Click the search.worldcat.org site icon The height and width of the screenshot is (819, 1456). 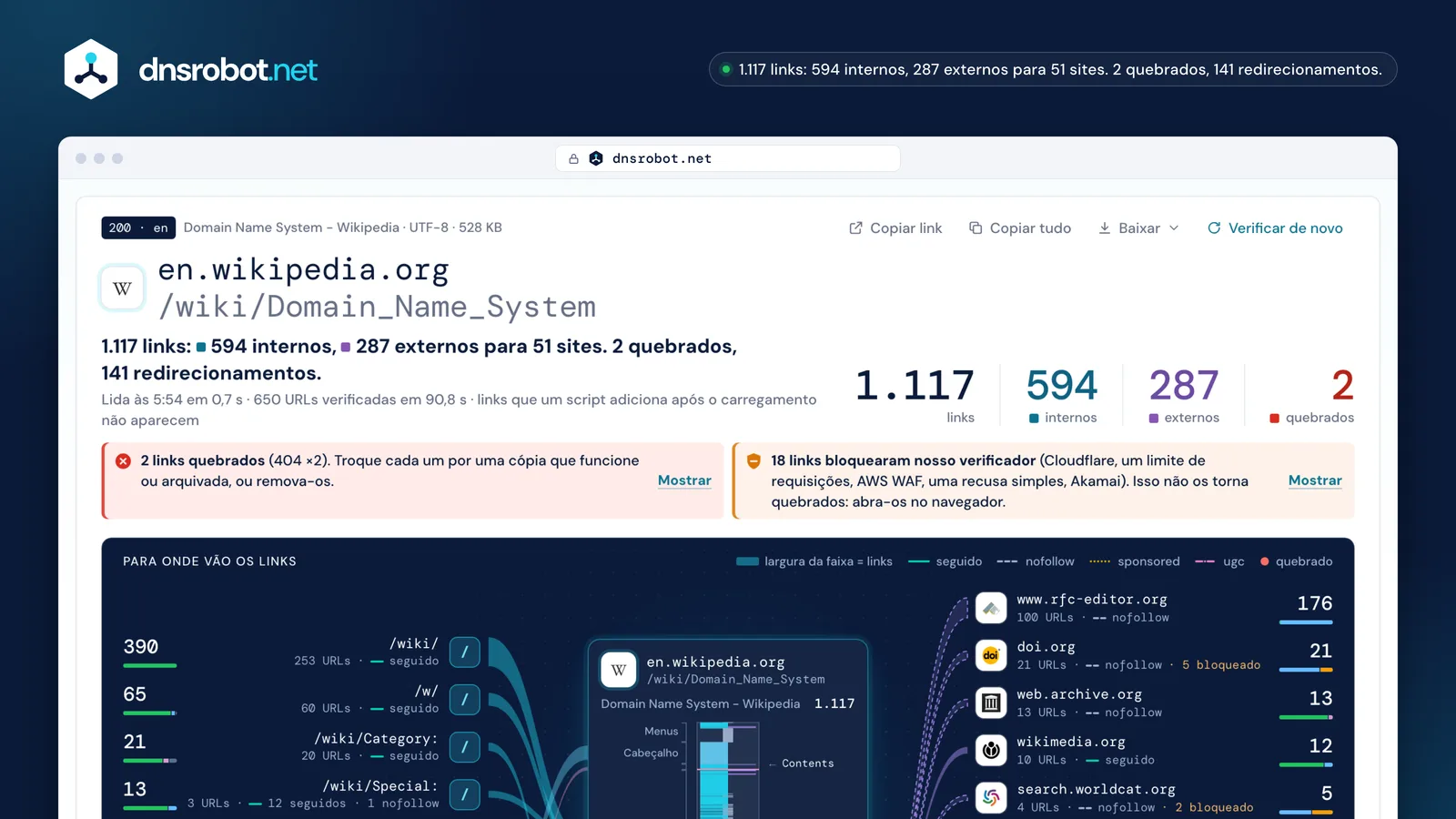[991, 797]
